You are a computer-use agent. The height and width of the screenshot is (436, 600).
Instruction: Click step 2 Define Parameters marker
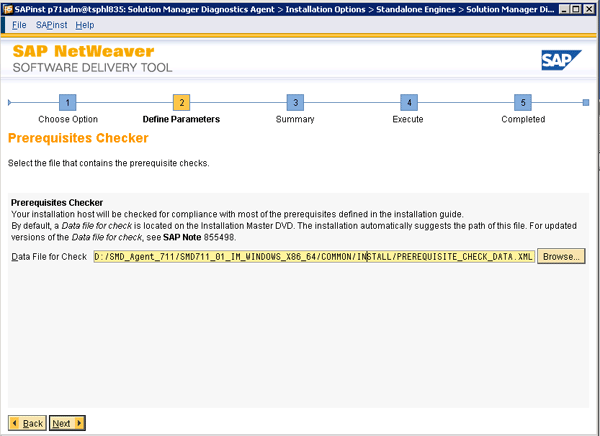click(x=181, y=103)
